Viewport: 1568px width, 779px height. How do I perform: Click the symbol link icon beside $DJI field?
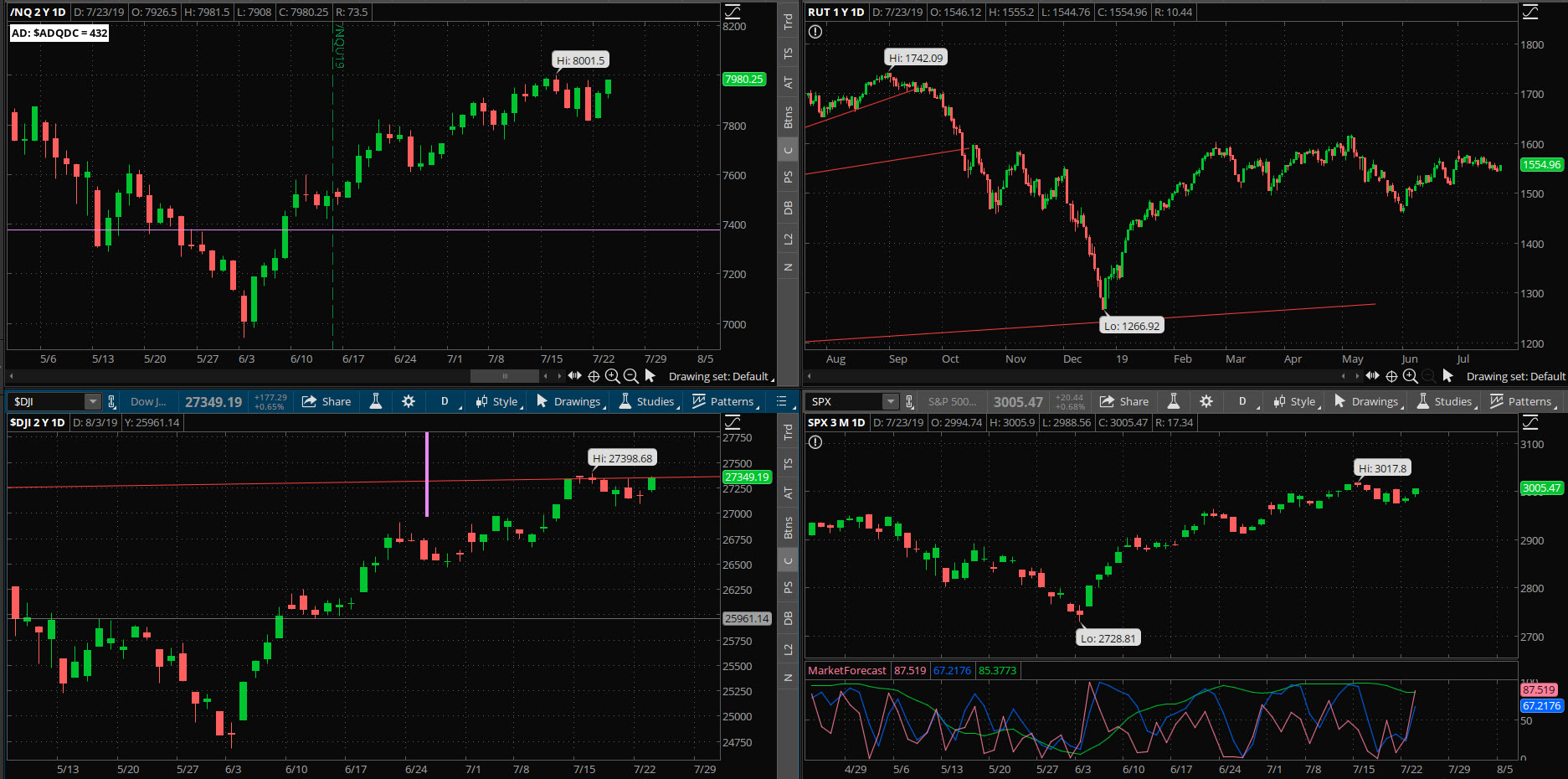112,402
